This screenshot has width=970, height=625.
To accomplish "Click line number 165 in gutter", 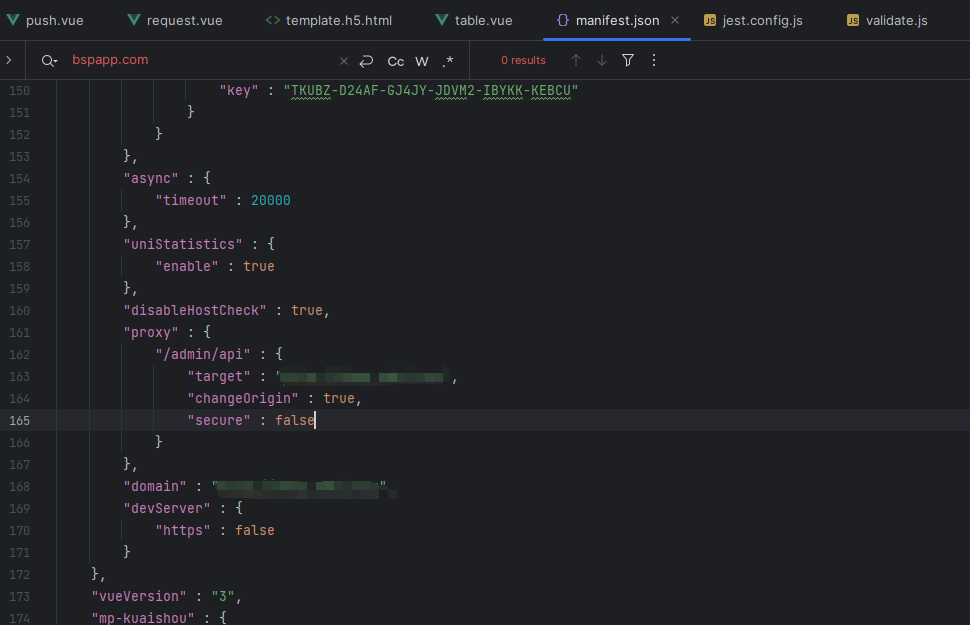I will [x=20, y=420].
